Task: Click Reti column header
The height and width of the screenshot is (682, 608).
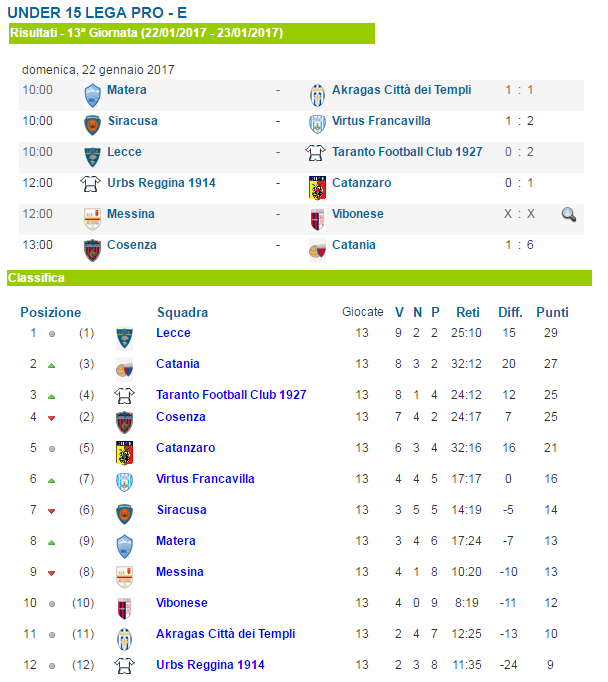Action: point(468,312)
